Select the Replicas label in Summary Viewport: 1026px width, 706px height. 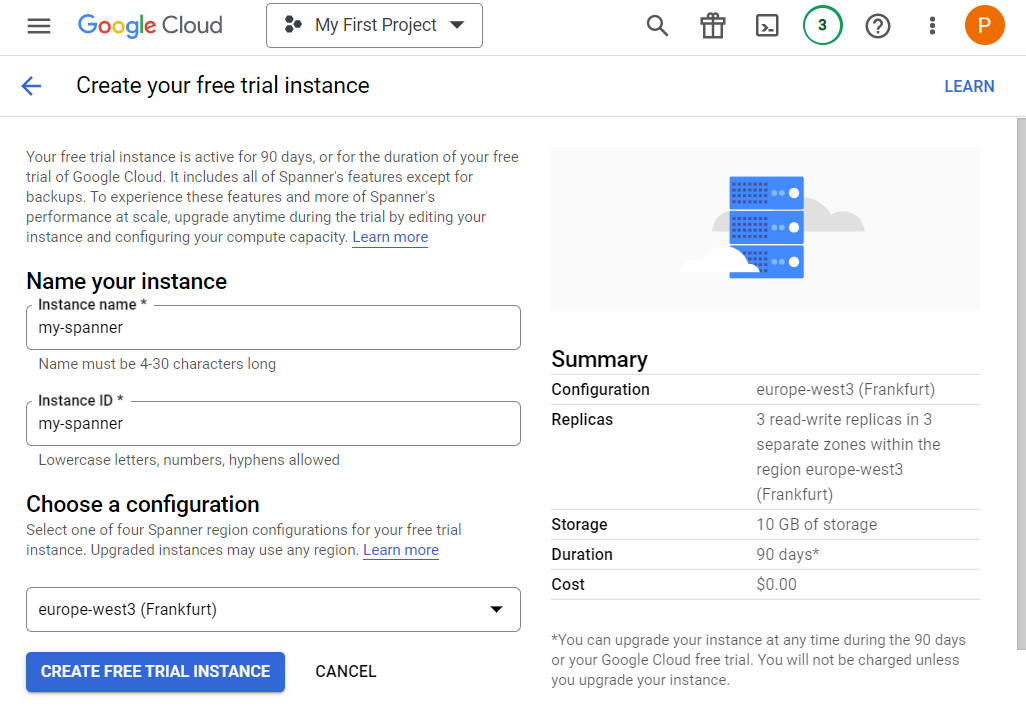pos(582,419)
